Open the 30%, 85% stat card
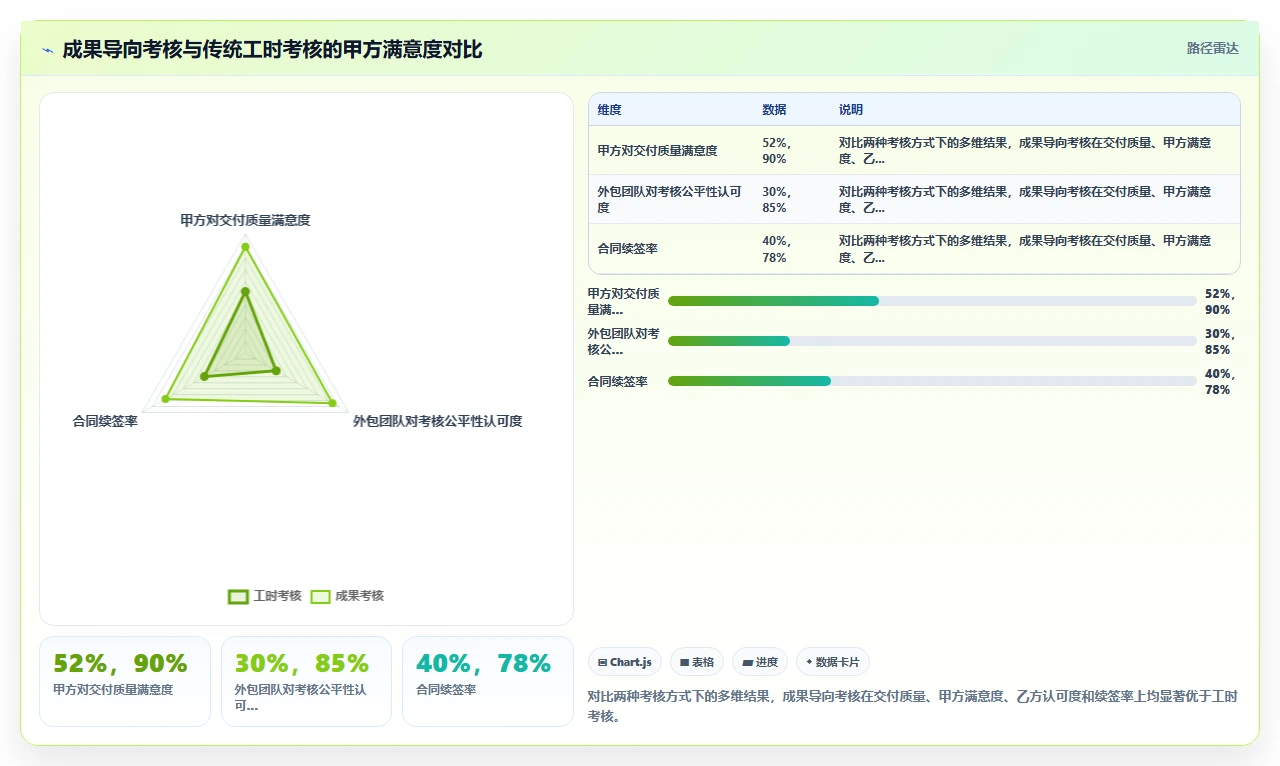This screenshot has height=766, width=1280. [306, 681]
